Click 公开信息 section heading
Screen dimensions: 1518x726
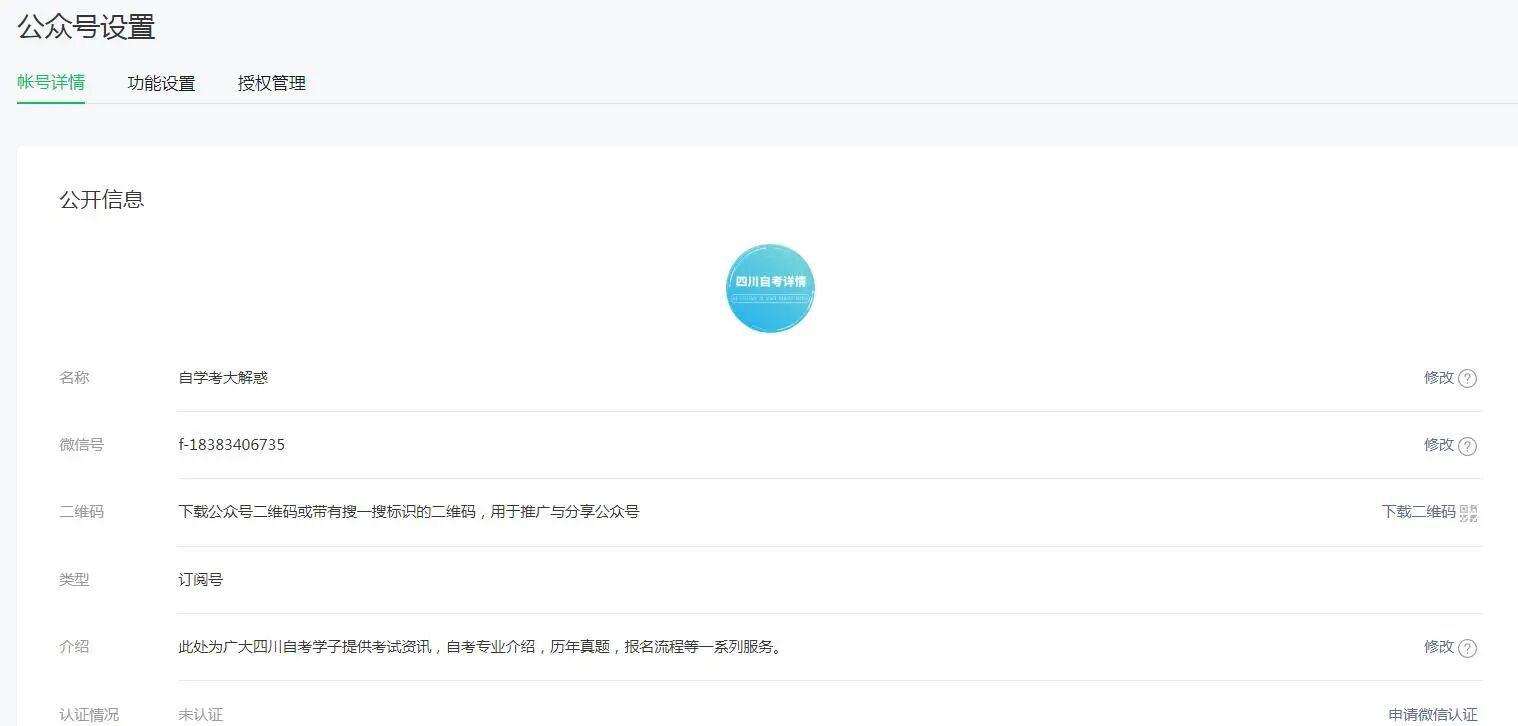[102, 199]
